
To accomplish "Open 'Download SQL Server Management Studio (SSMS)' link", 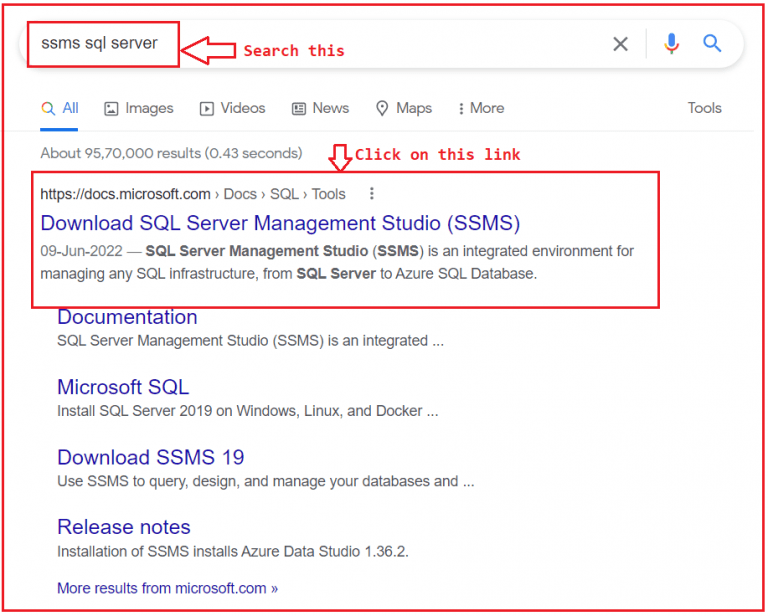I will (280, 223).
